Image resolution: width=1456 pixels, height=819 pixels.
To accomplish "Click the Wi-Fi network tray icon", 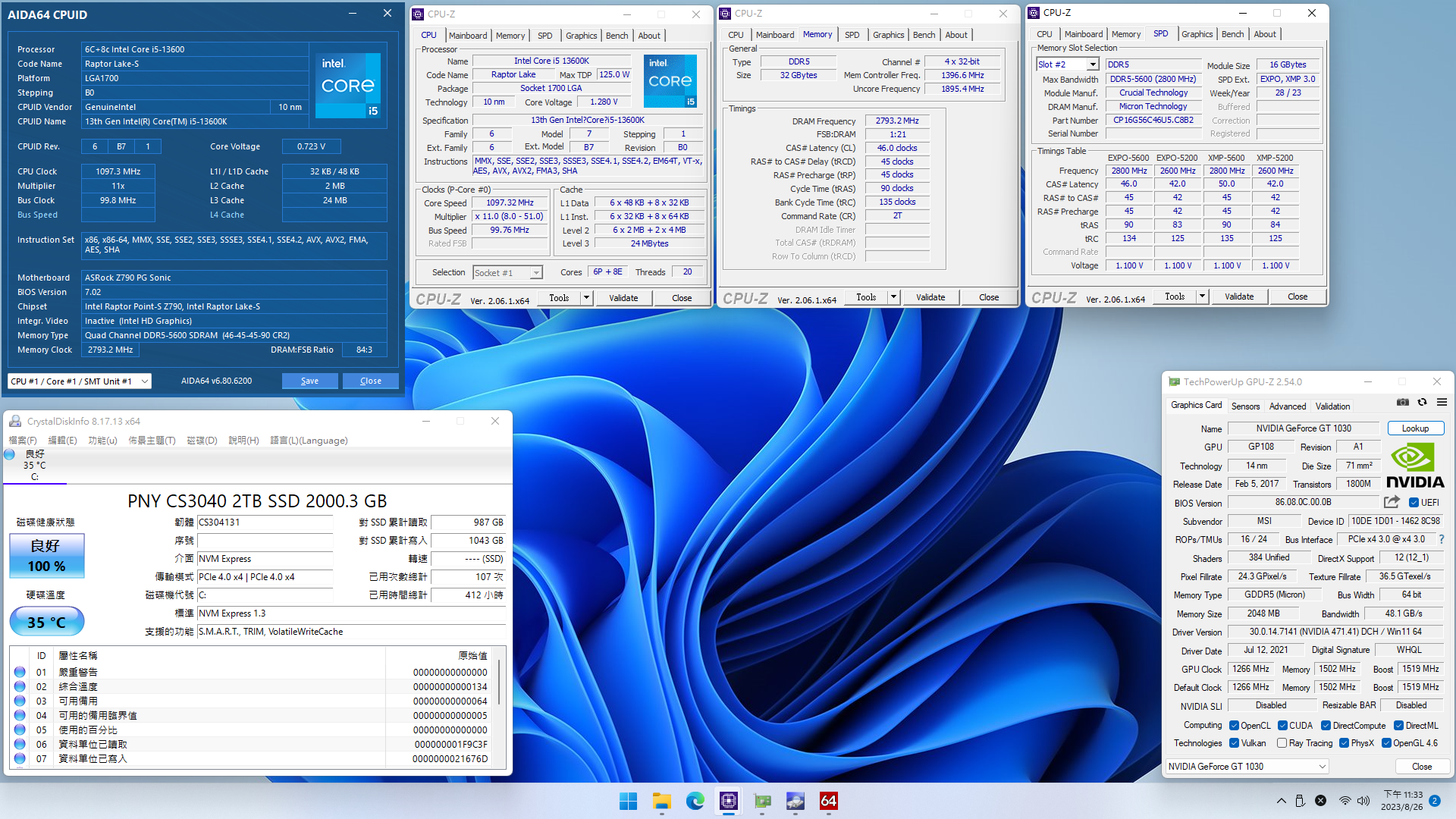I will pos(1345,801).
